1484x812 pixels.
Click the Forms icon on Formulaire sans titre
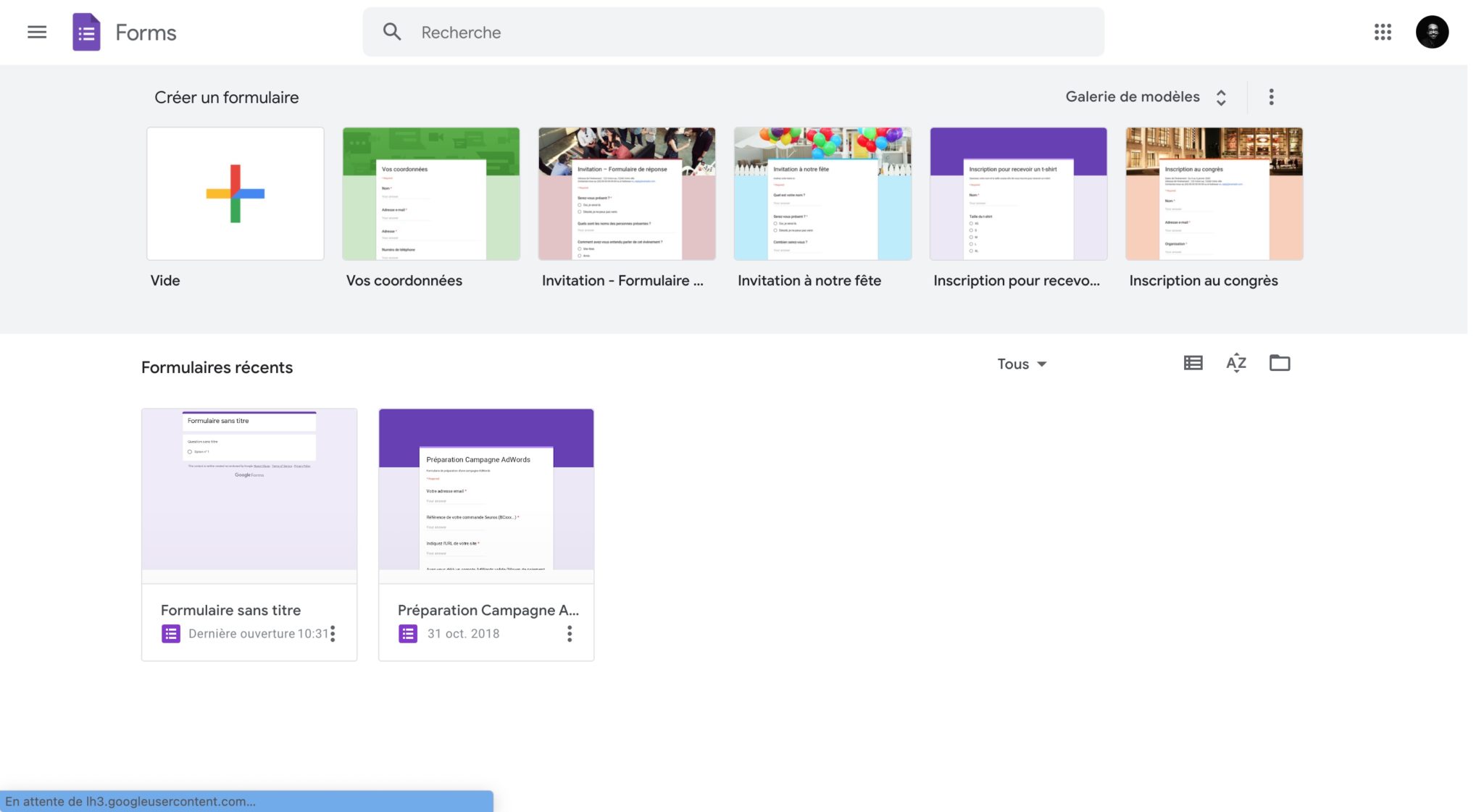coord(170,633)
